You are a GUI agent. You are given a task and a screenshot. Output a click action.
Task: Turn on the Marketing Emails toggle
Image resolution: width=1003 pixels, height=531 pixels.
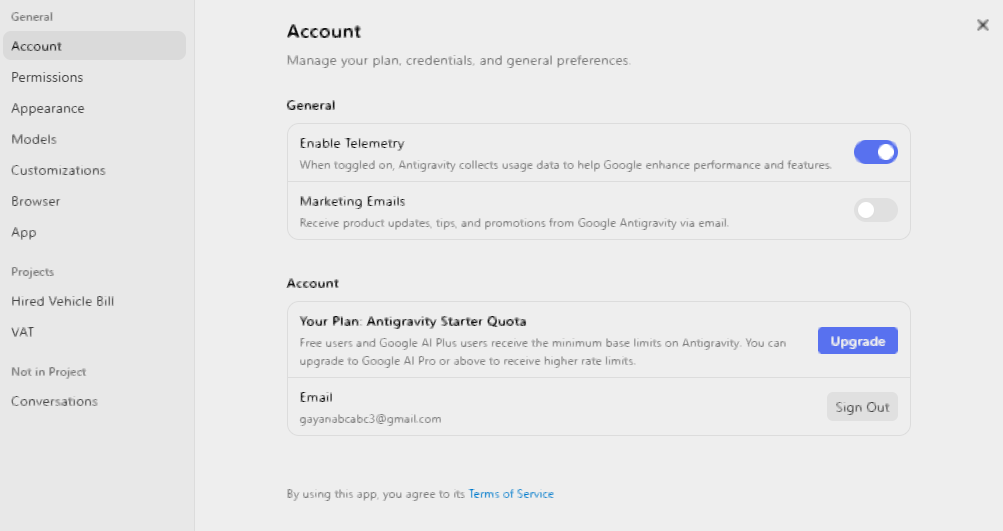tap(876, 210)
